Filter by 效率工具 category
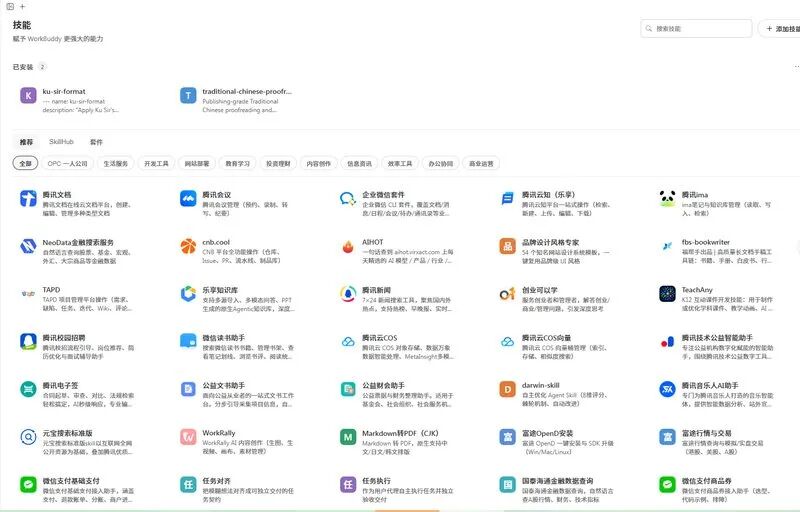Image resolution: width=800 pixels, height=512 pixels. (x=400, y=164)
